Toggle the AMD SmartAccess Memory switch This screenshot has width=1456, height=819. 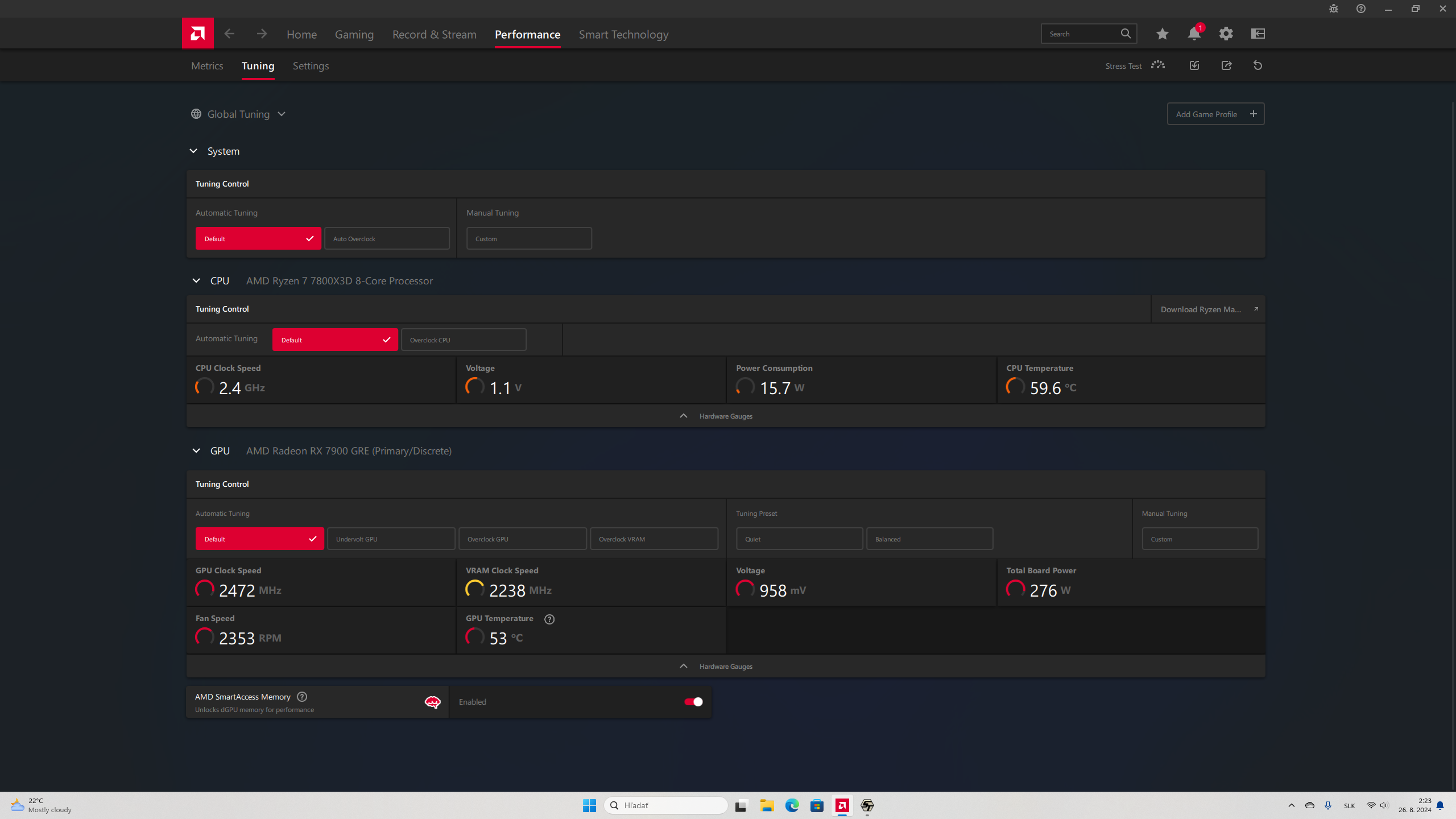pyautogui.click(x=693, y=702)
